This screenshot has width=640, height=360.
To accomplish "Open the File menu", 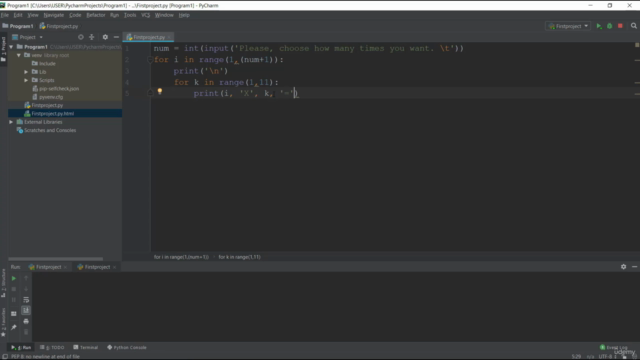I will pos(4,15).
